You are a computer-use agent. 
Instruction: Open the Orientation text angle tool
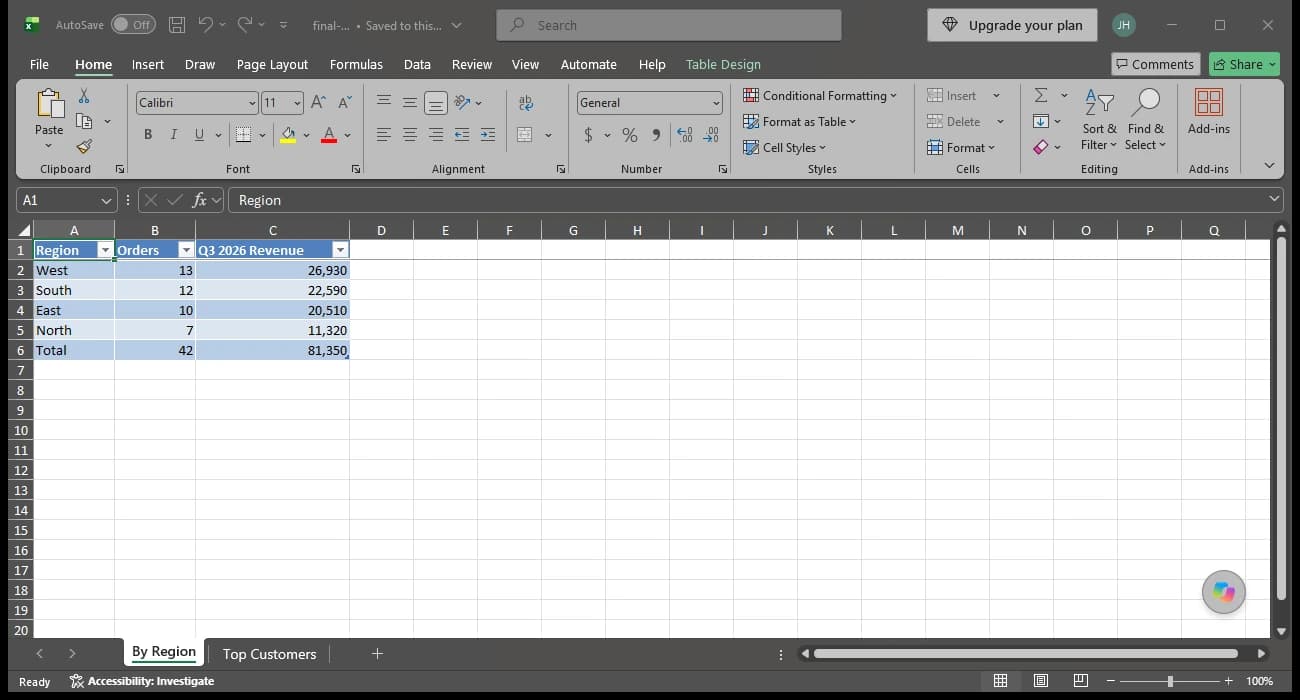(x=462, y=102)
